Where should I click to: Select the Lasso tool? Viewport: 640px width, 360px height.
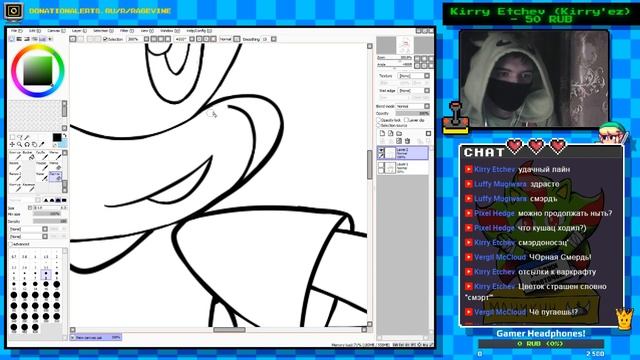point(20,138)
